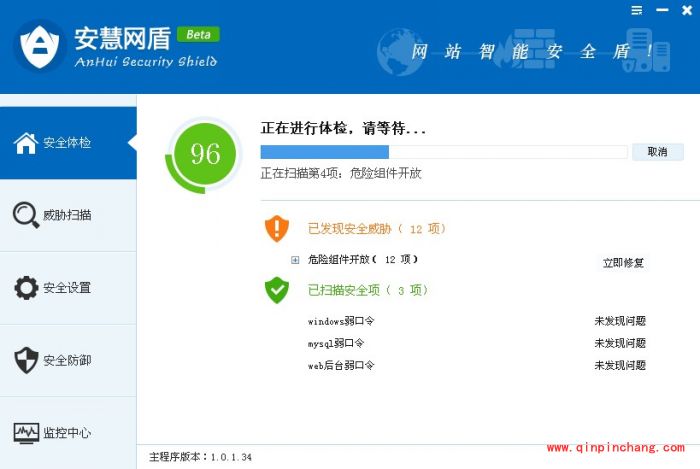This screenshot has height=469, width=700.
Task: Switch to the 安全设置 tab
Action: (67, 288)
